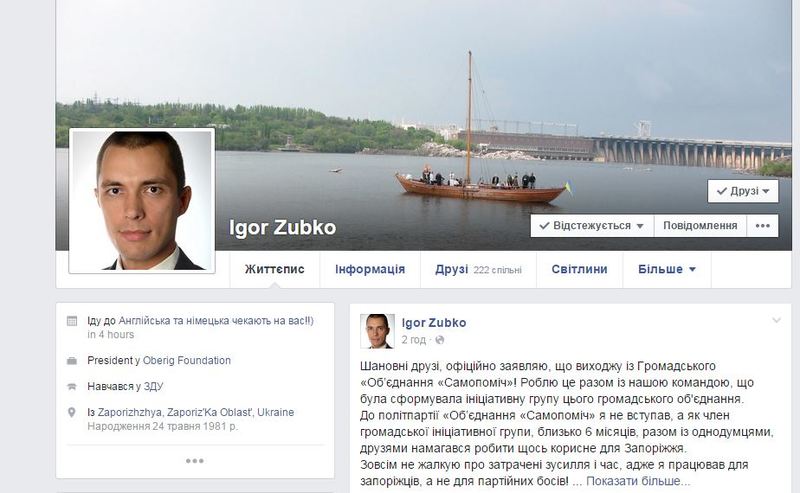Click the graduation cap education icon

point(72,387)
